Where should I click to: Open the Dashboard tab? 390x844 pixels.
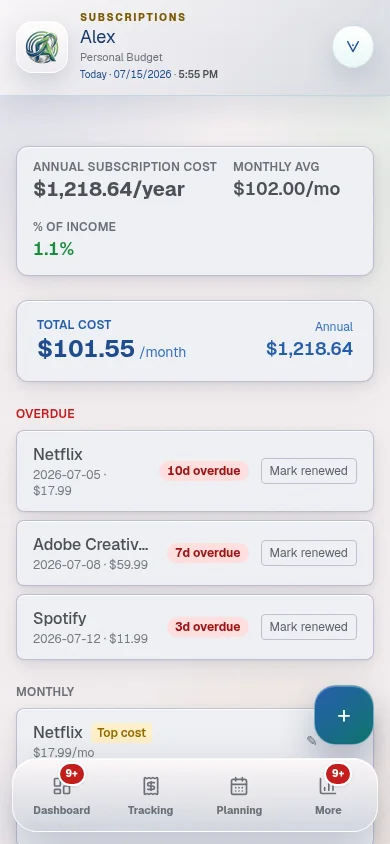(62, 796)
